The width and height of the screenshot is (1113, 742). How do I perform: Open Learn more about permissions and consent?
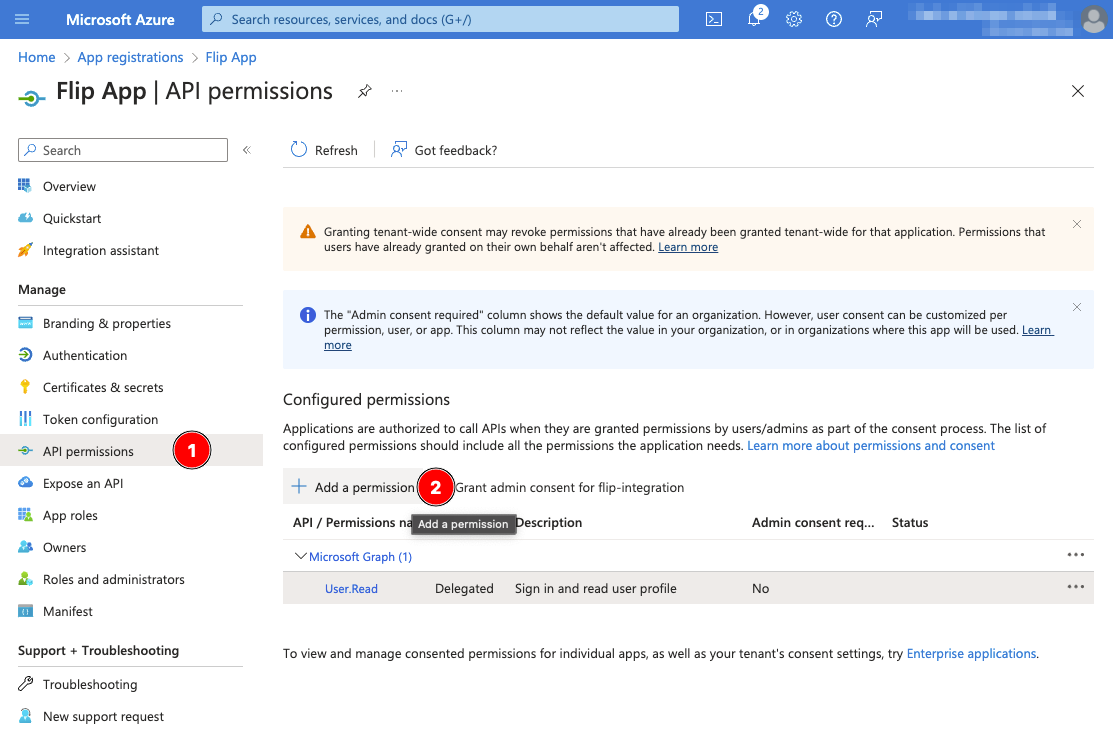(x=871, y=445)
